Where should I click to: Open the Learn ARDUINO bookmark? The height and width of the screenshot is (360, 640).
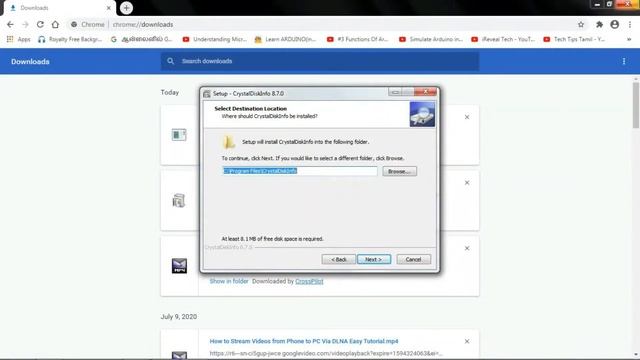coord(285,39)
